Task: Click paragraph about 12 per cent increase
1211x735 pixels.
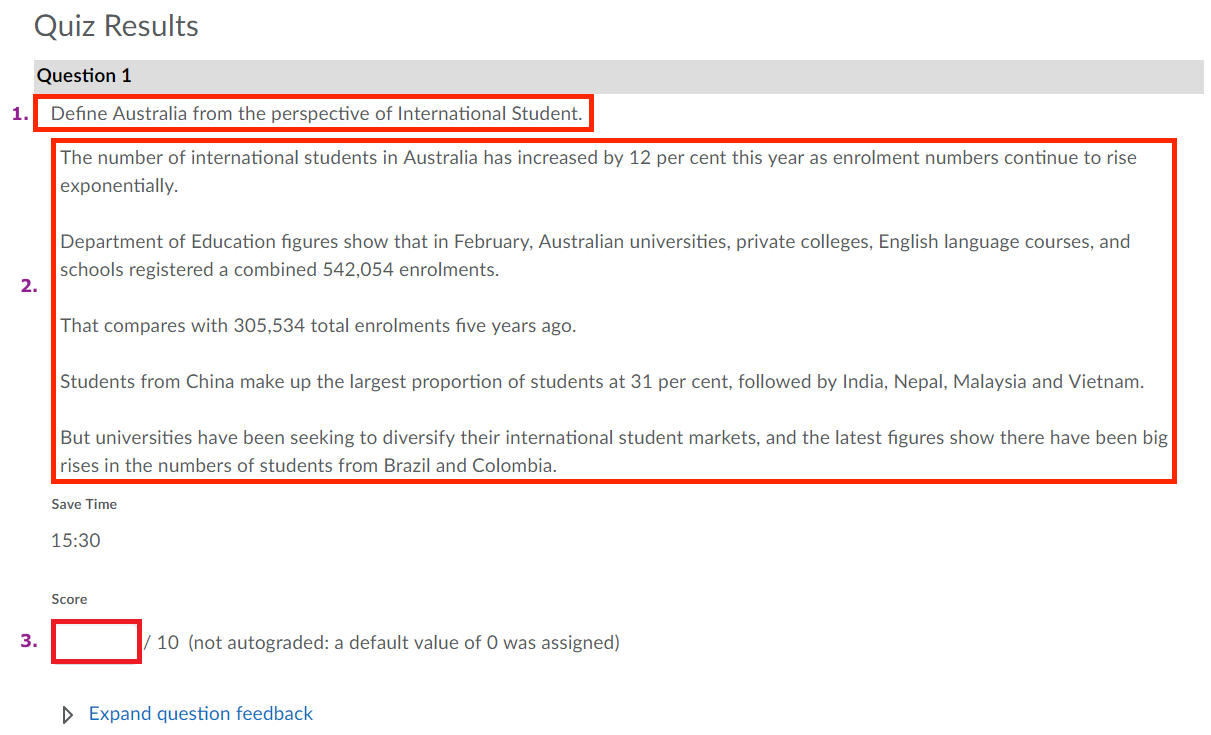Action: coord(598,158)
